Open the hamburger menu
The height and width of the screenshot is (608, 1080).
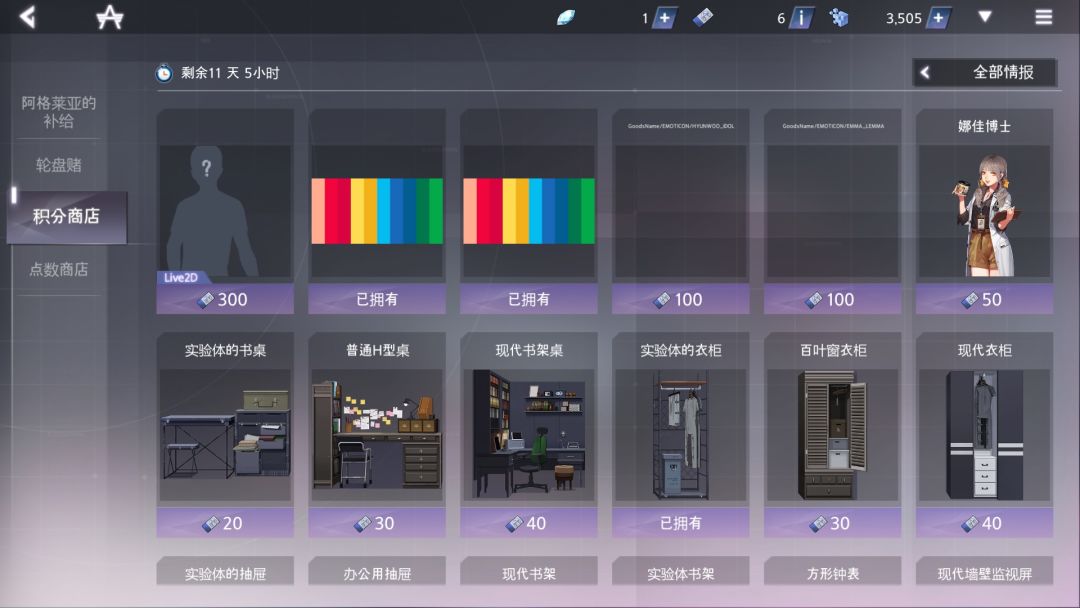[1043, 17]
